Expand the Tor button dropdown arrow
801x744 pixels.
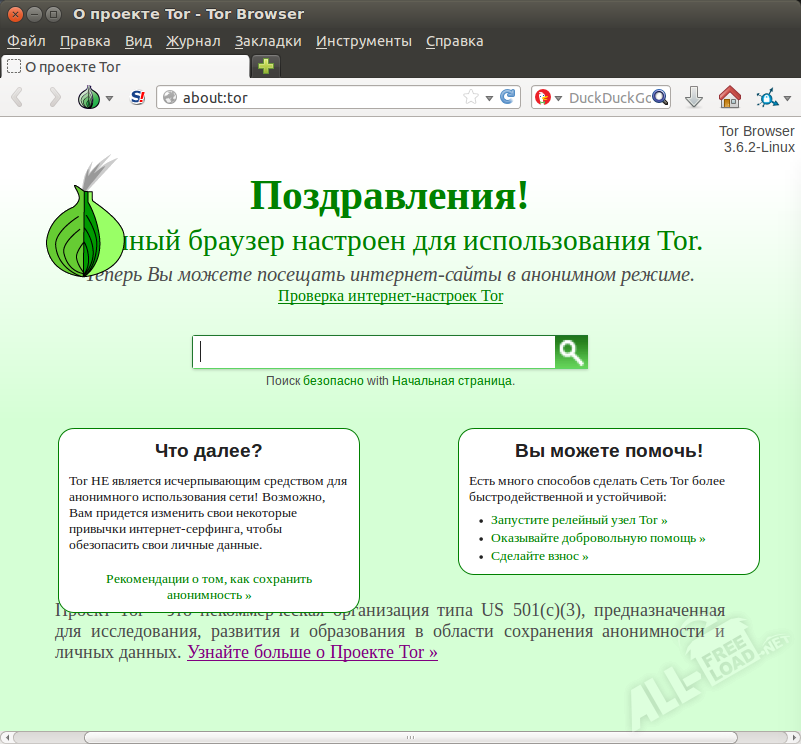[109, 99]
